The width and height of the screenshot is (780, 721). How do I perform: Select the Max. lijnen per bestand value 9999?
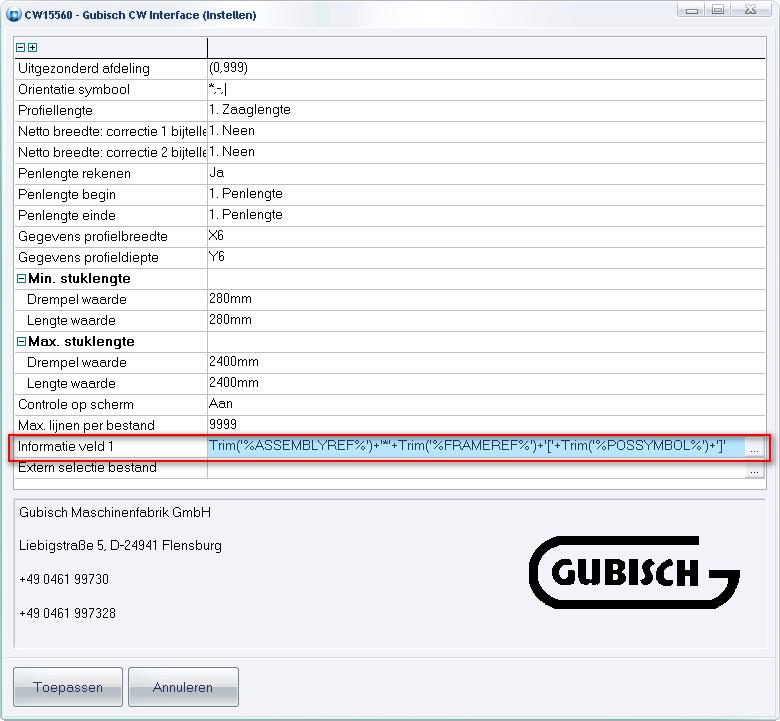tap(486, 425)
